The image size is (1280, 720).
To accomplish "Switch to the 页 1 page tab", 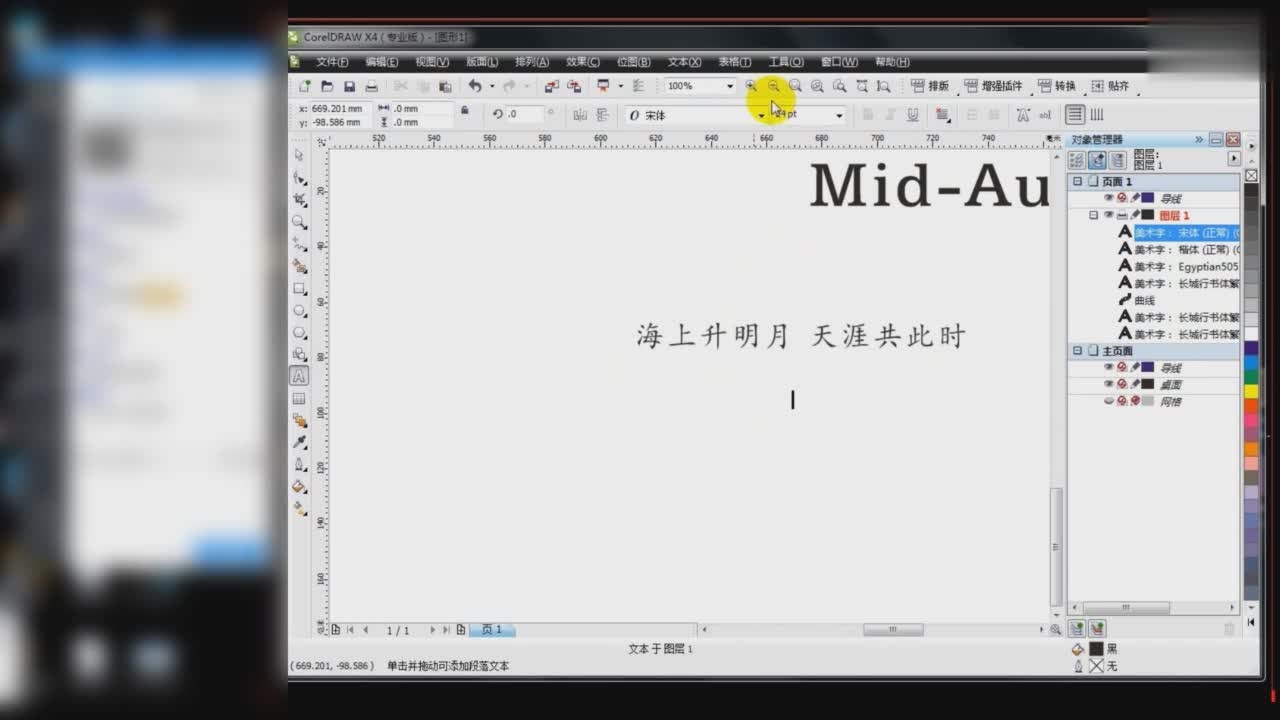I will tap(491, 630).
